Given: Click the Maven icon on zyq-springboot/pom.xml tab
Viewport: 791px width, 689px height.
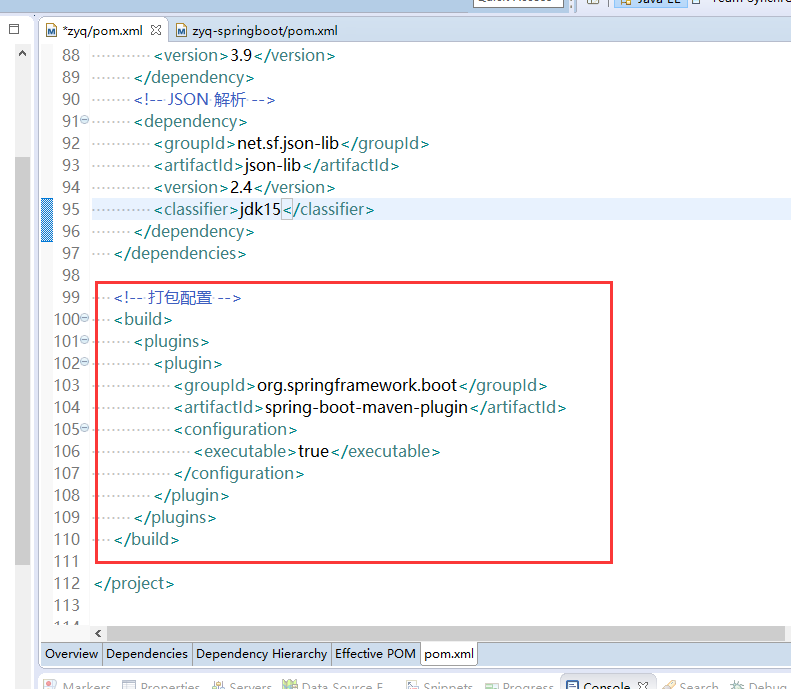Looking at the screenshot, I should click(x=181, y=31).
